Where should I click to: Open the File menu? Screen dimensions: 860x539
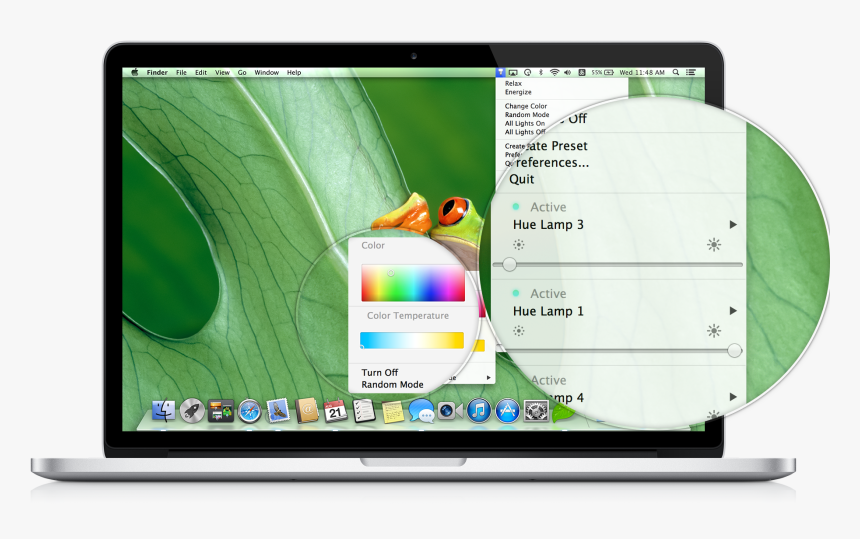[x=181, y=72]
